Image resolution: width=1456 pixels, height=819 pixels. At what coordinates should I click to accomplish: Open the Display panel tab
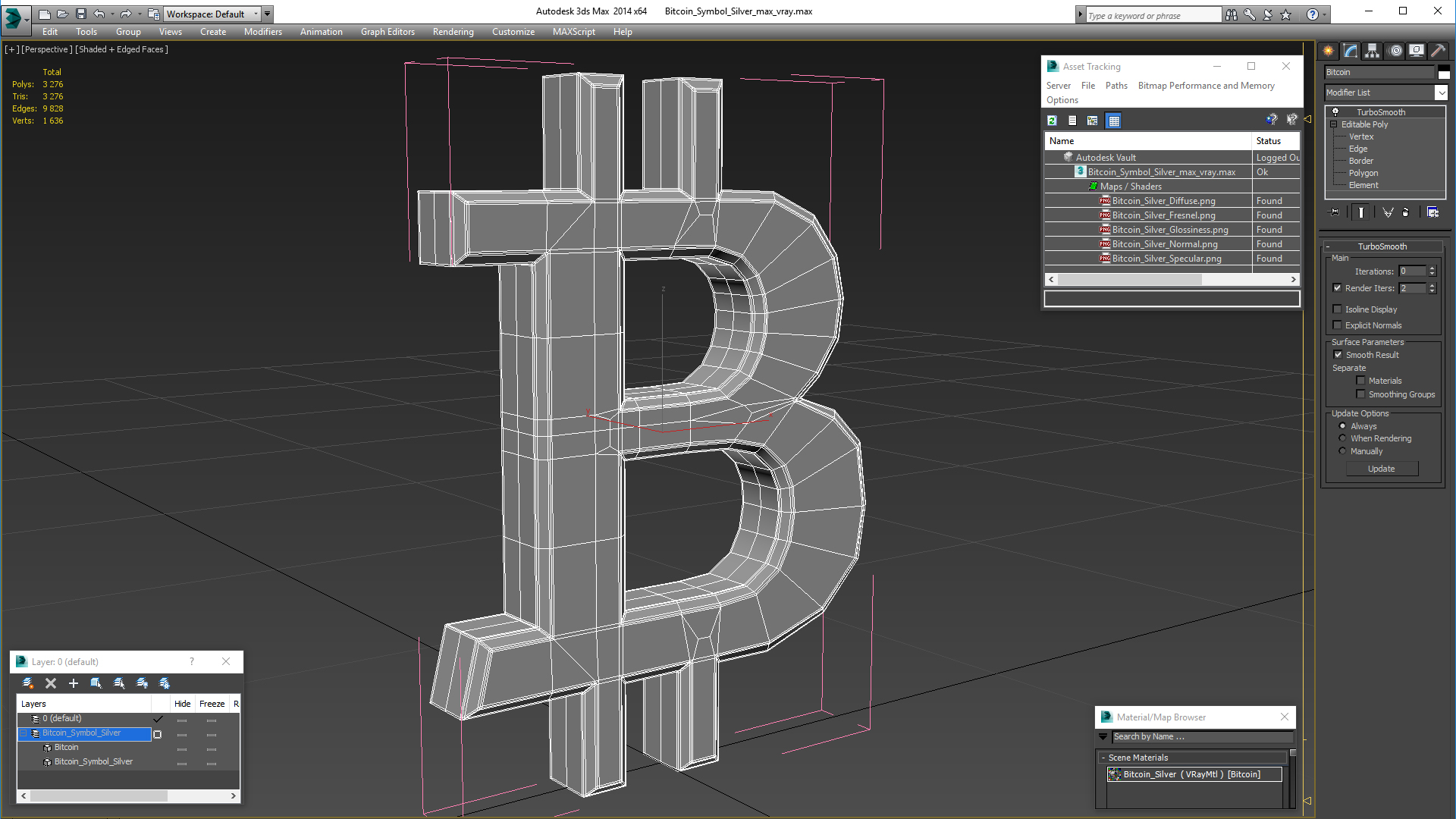pos(1417,51)
